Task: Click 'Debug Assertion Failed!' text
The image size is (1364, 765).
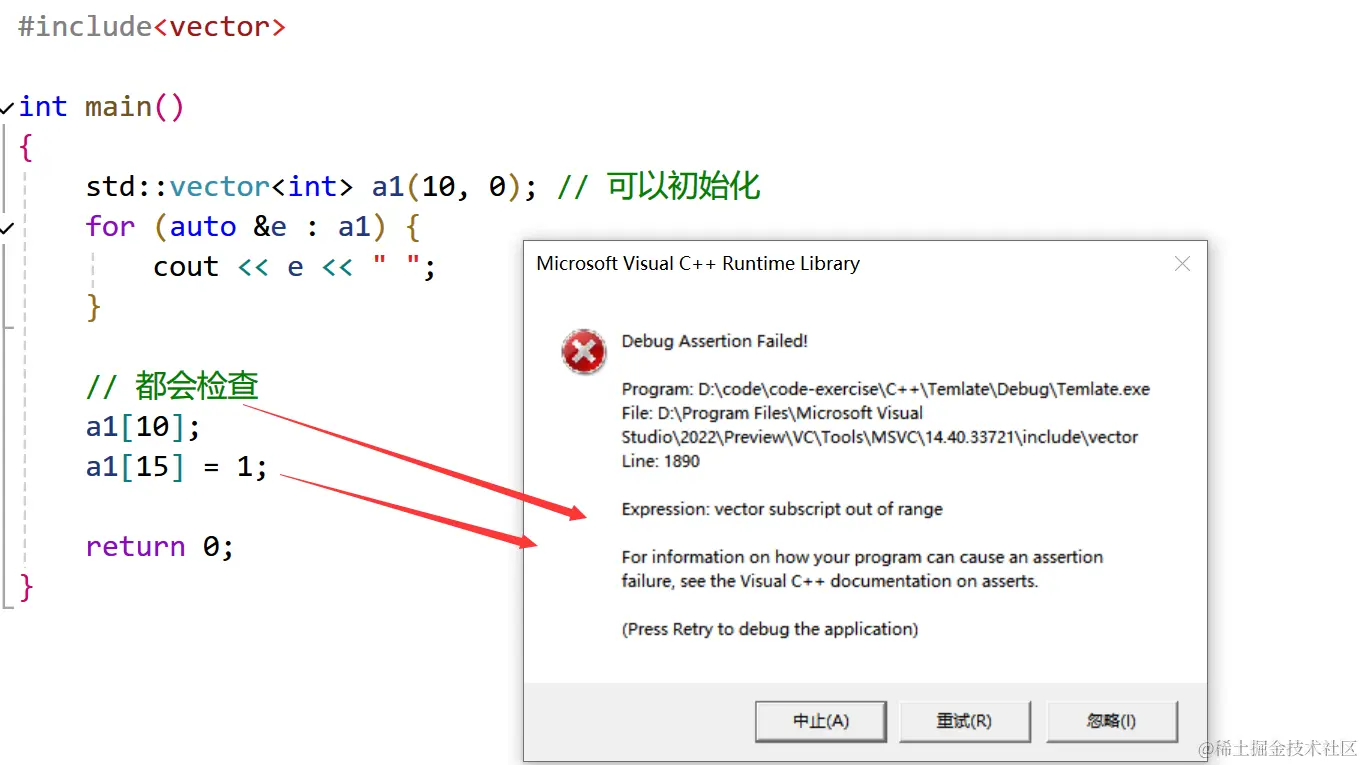Action: (714, 341)
